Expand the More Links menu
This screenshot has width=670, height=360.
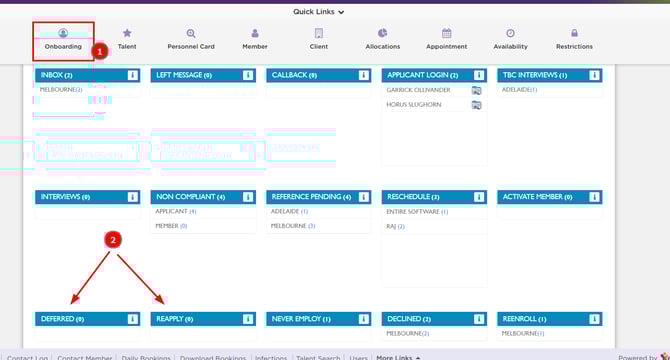click(x=398, y=357)
